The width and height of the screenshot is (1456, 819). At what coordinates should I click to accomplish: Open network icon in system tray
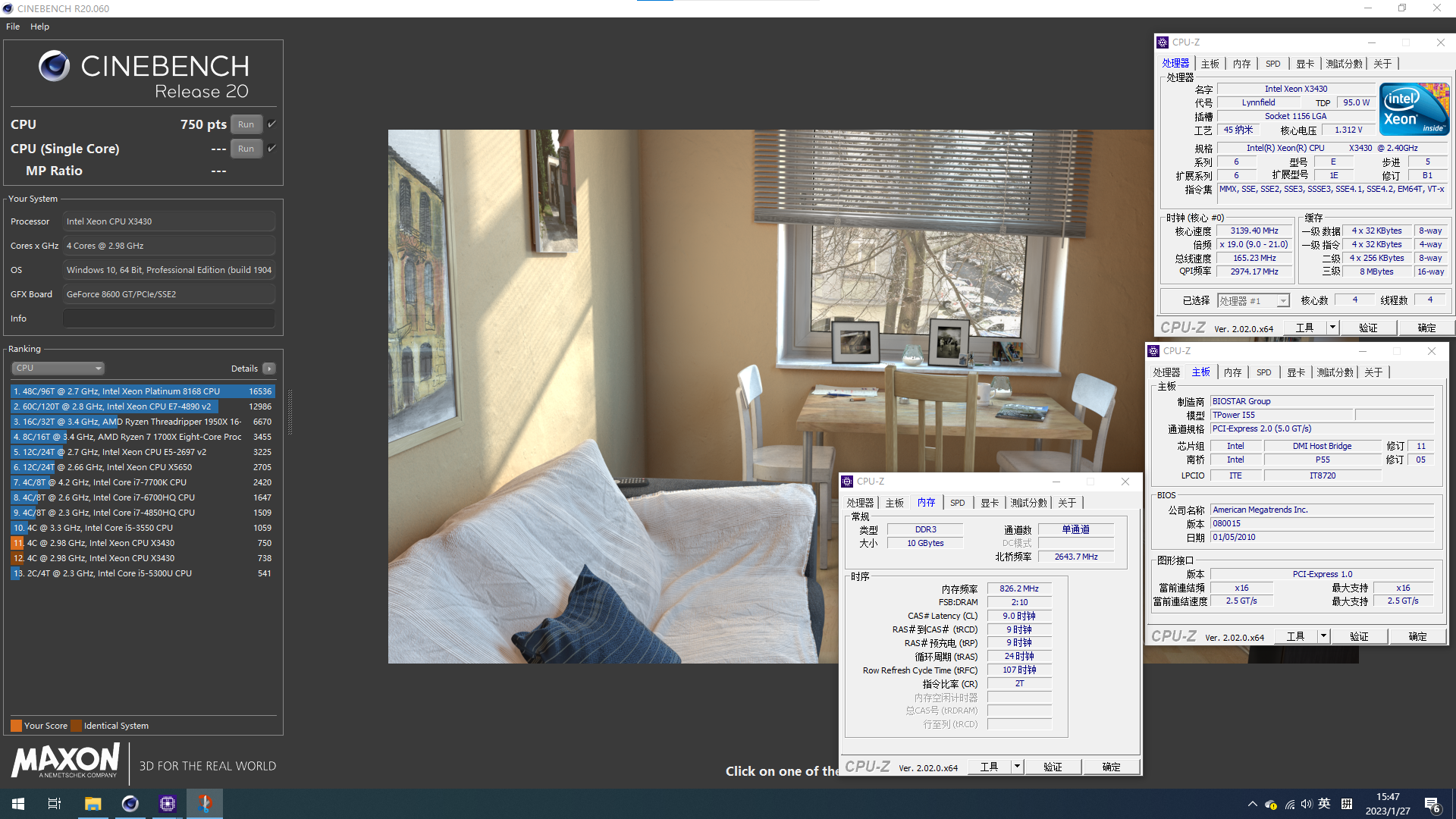click(1289, 804)
